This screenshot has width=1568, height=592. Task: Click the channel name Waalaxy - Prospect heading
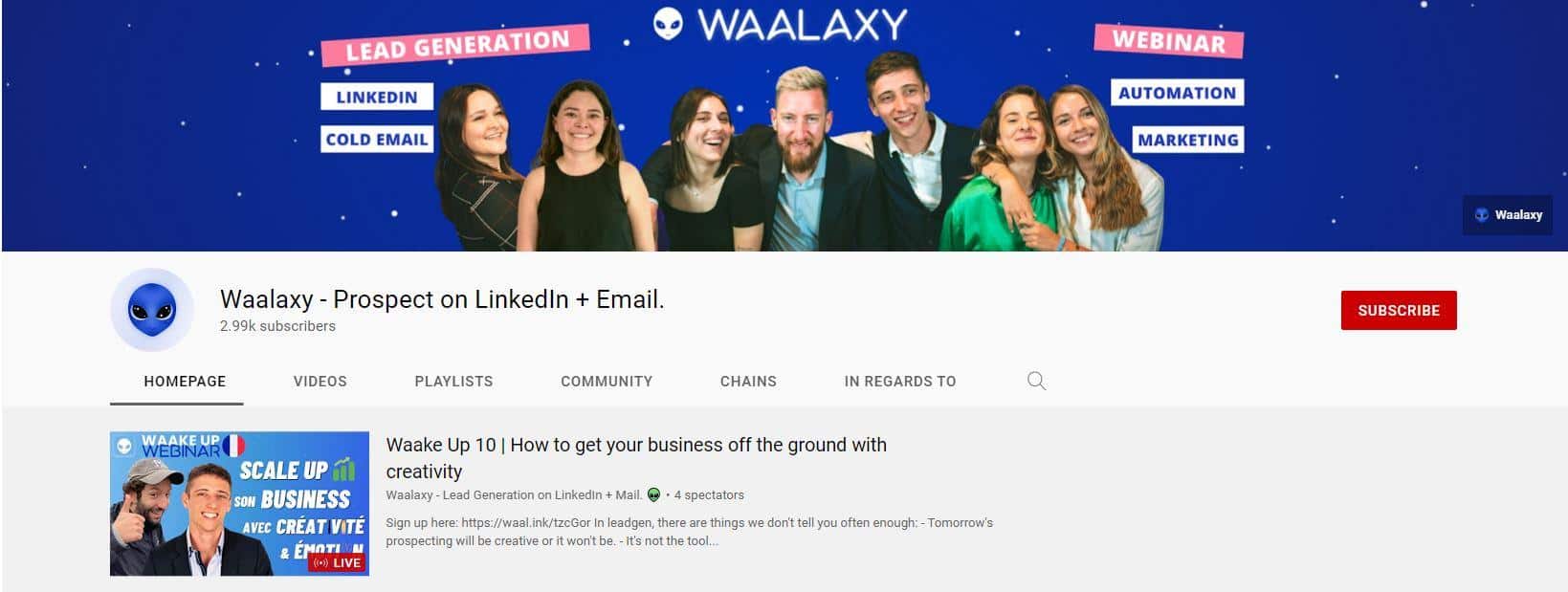click(442, 299)
